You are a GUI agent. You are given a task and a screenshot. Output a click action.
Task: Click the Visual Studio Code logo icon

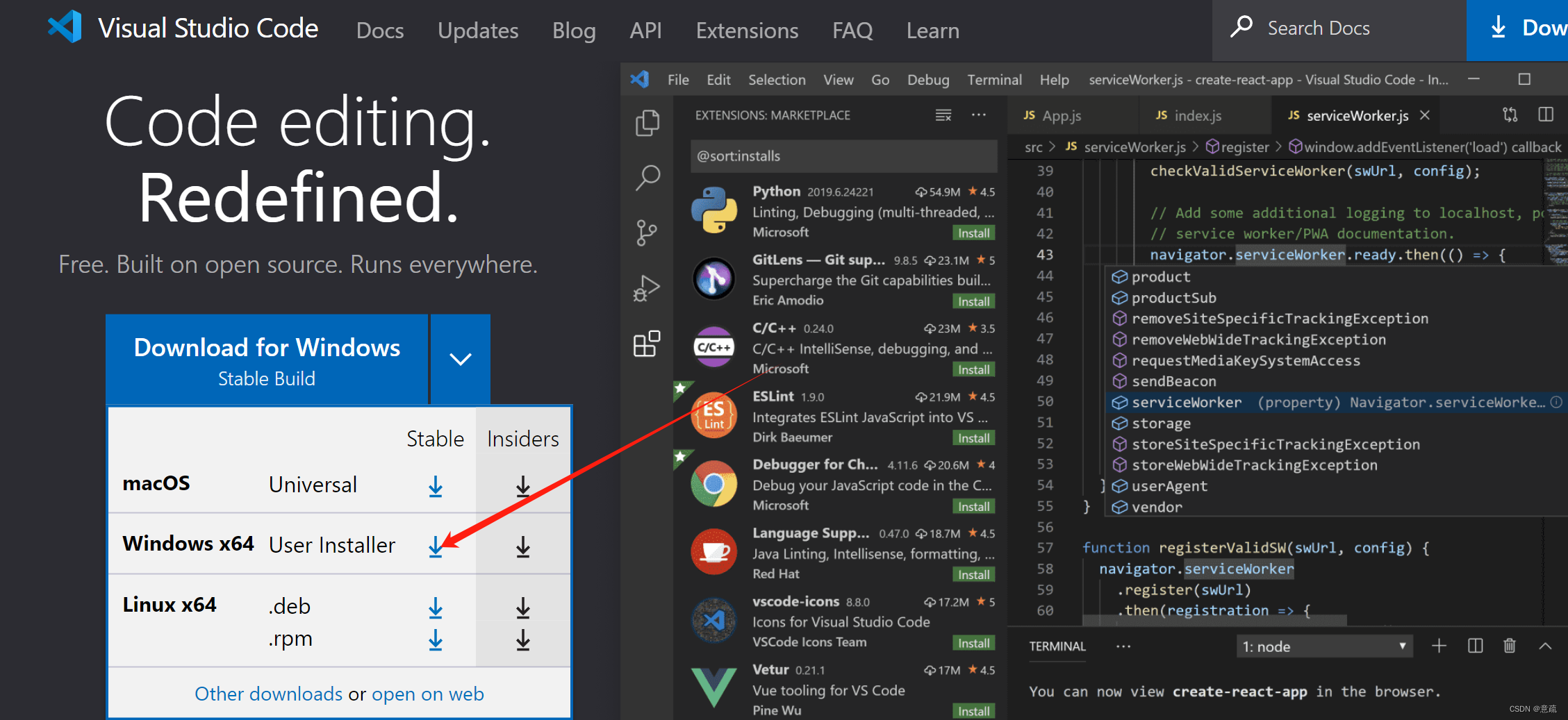point(64,28)
